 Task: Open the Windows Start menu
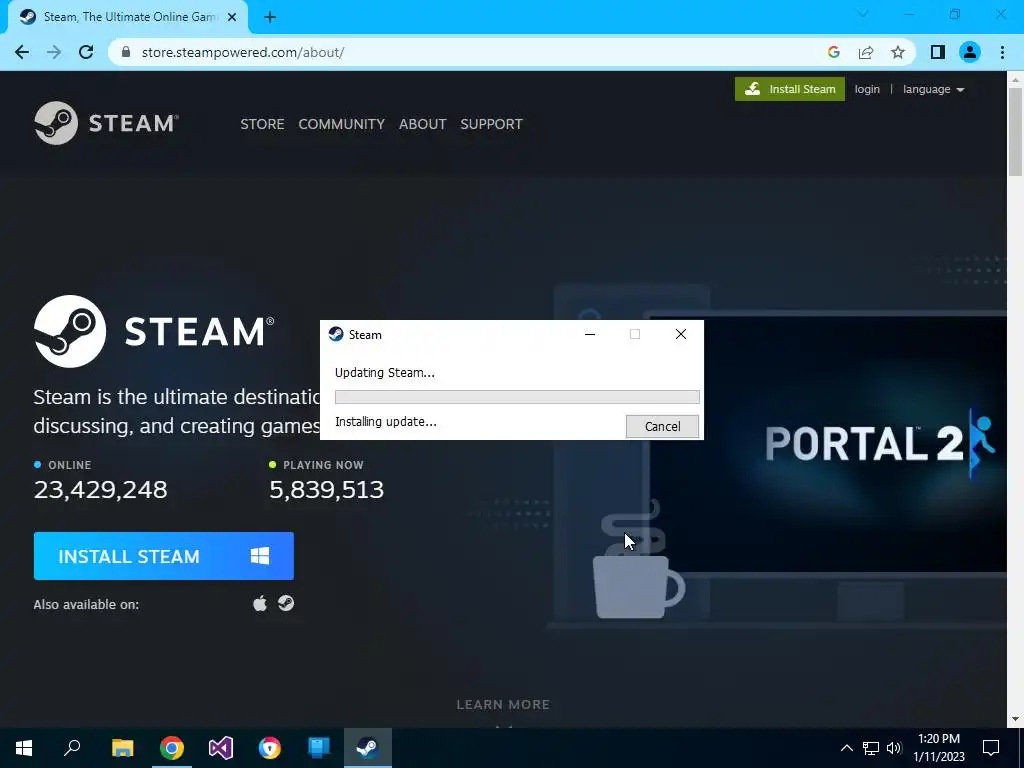24,748
